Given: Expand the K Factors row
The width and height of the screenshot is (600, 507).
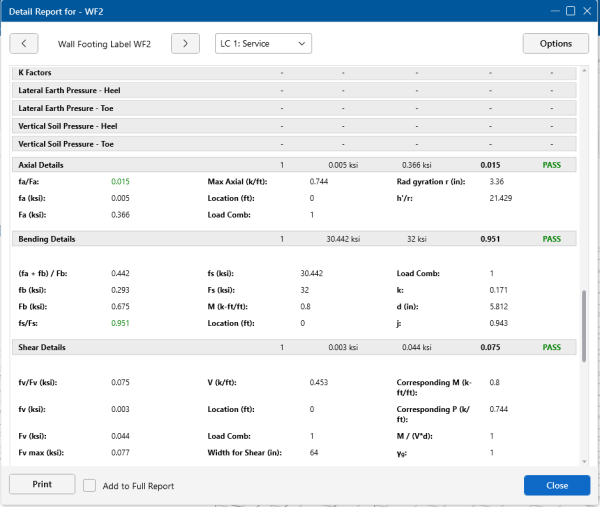Looking at the screenshot, I should click(x=36, y=73).
